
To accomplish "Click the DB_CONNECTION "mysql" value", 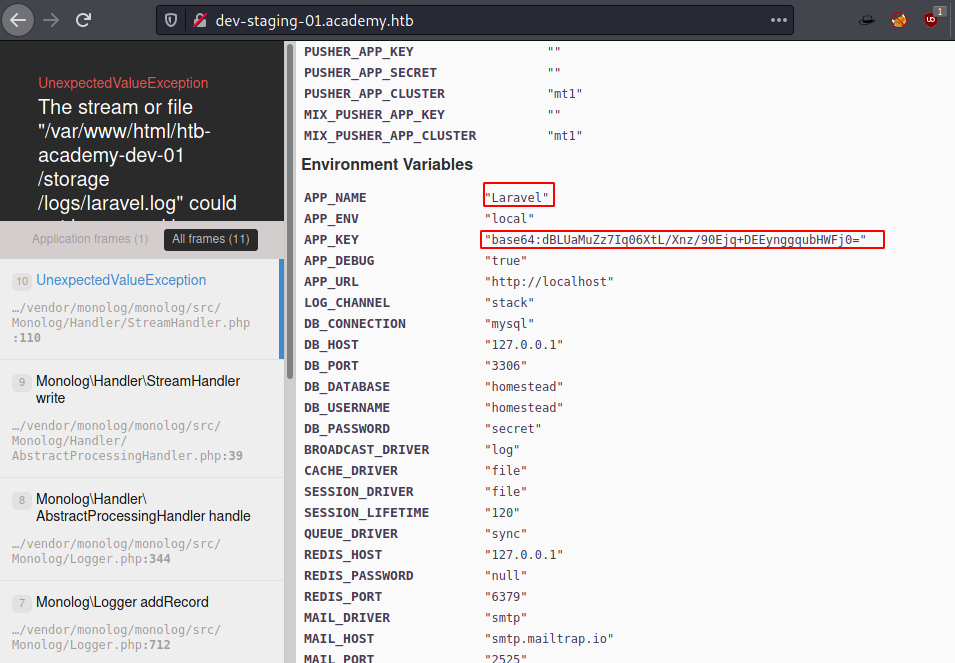I will (x=509, y=324).
